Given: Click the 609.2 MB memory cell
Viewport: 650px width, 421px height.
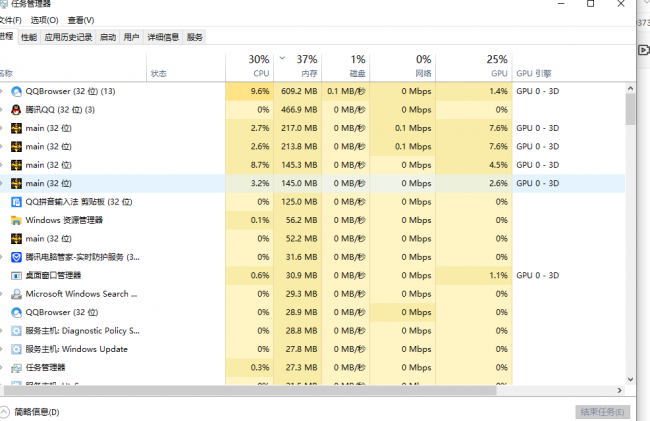Looking at the screenshot, I should pos(298,91).
